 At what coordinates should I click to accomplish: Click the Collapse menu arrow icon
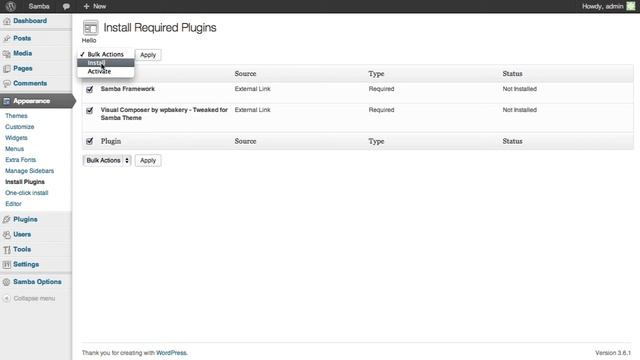[x=7, y=298]
